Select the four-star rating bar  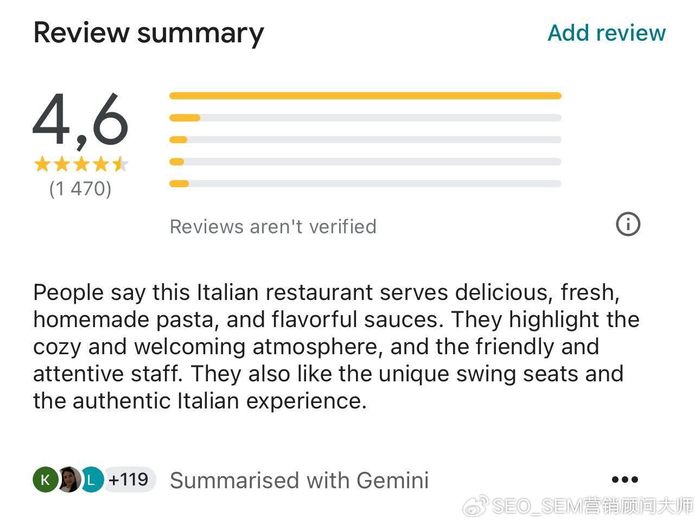[365, 118]
